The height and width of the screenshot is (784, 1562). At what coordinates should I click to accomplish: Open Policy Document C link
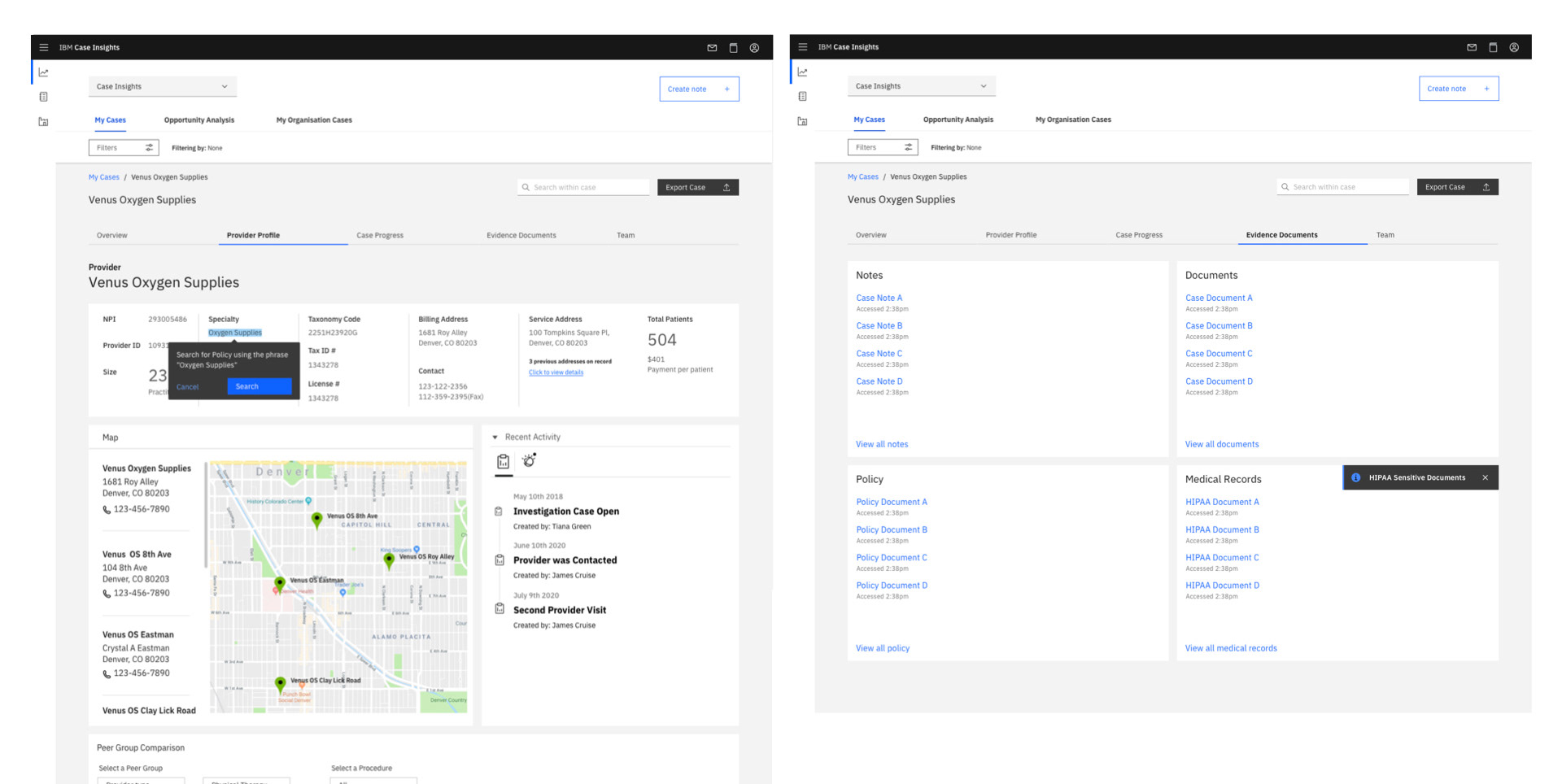point(892,558)
